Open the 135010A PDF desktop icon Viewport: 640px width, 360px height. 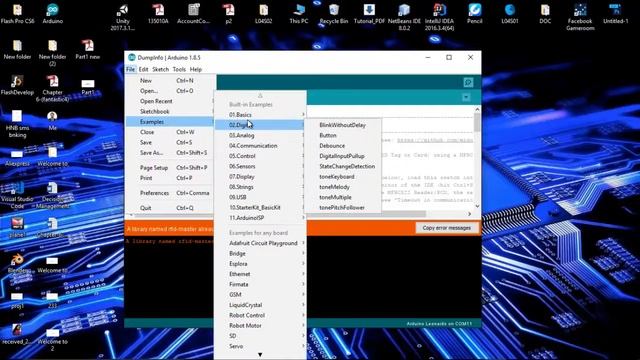coord(158,13)
